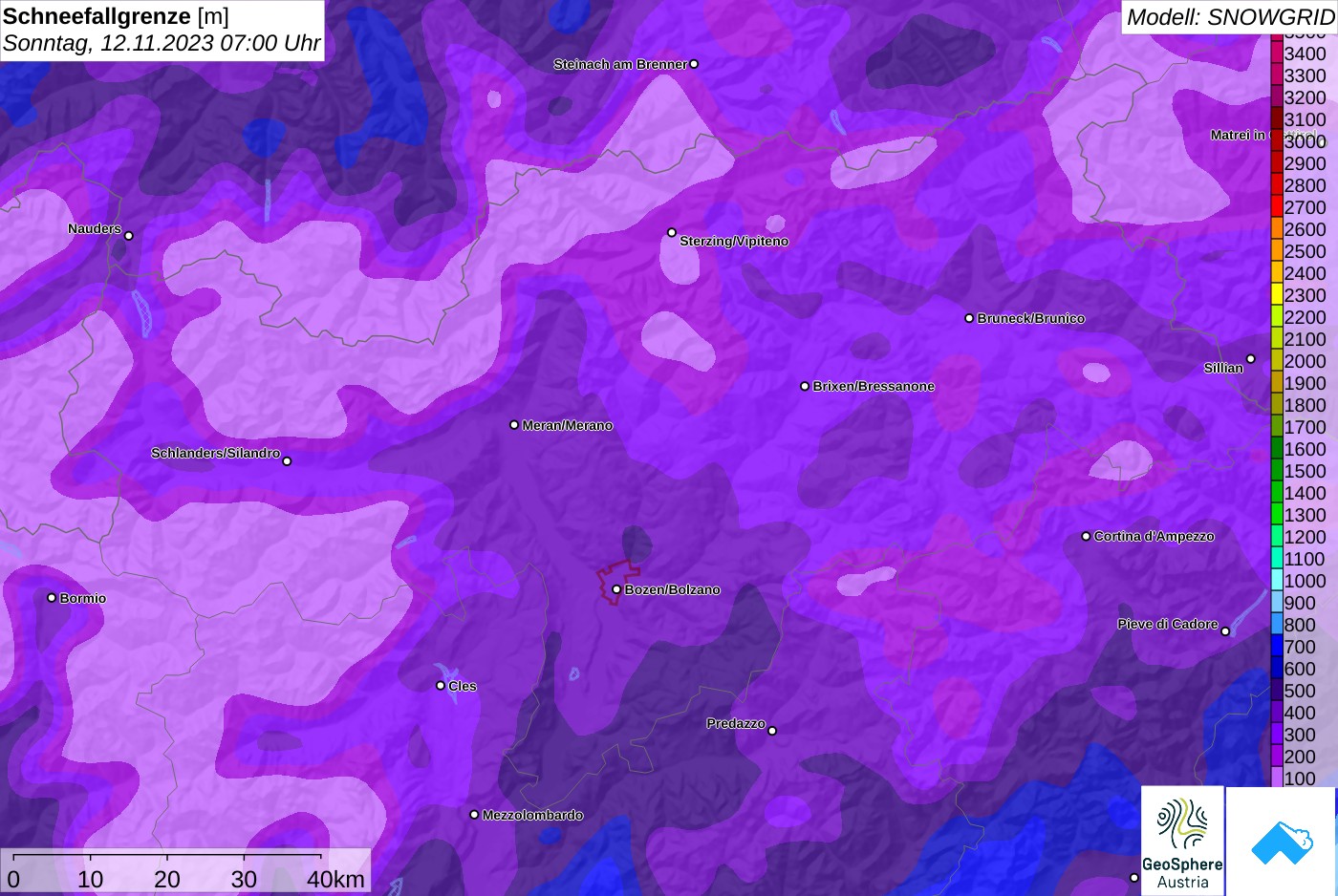Viewport: 1338px width, 896px height.
Task: Select the Cortina d'Ampezzo marker dot
Action: tap(1086, 536)
